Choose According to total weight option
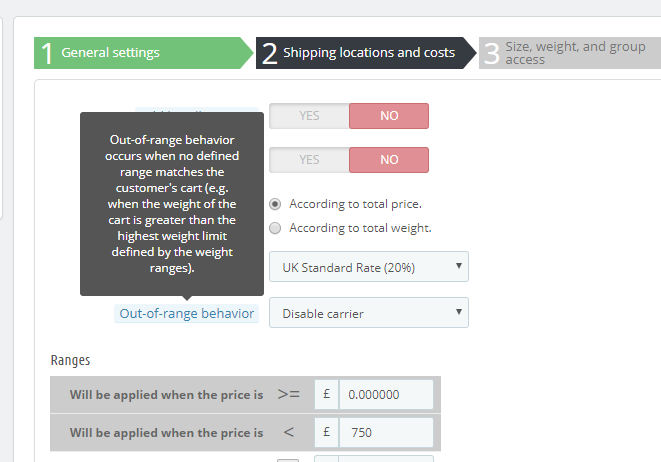 coord(276,228)
